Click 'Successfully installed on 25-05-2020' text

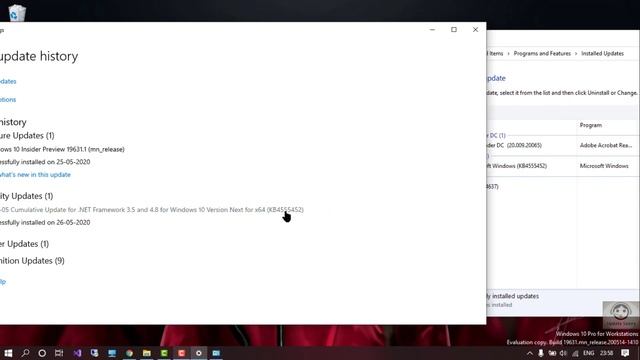pos(45,162)
